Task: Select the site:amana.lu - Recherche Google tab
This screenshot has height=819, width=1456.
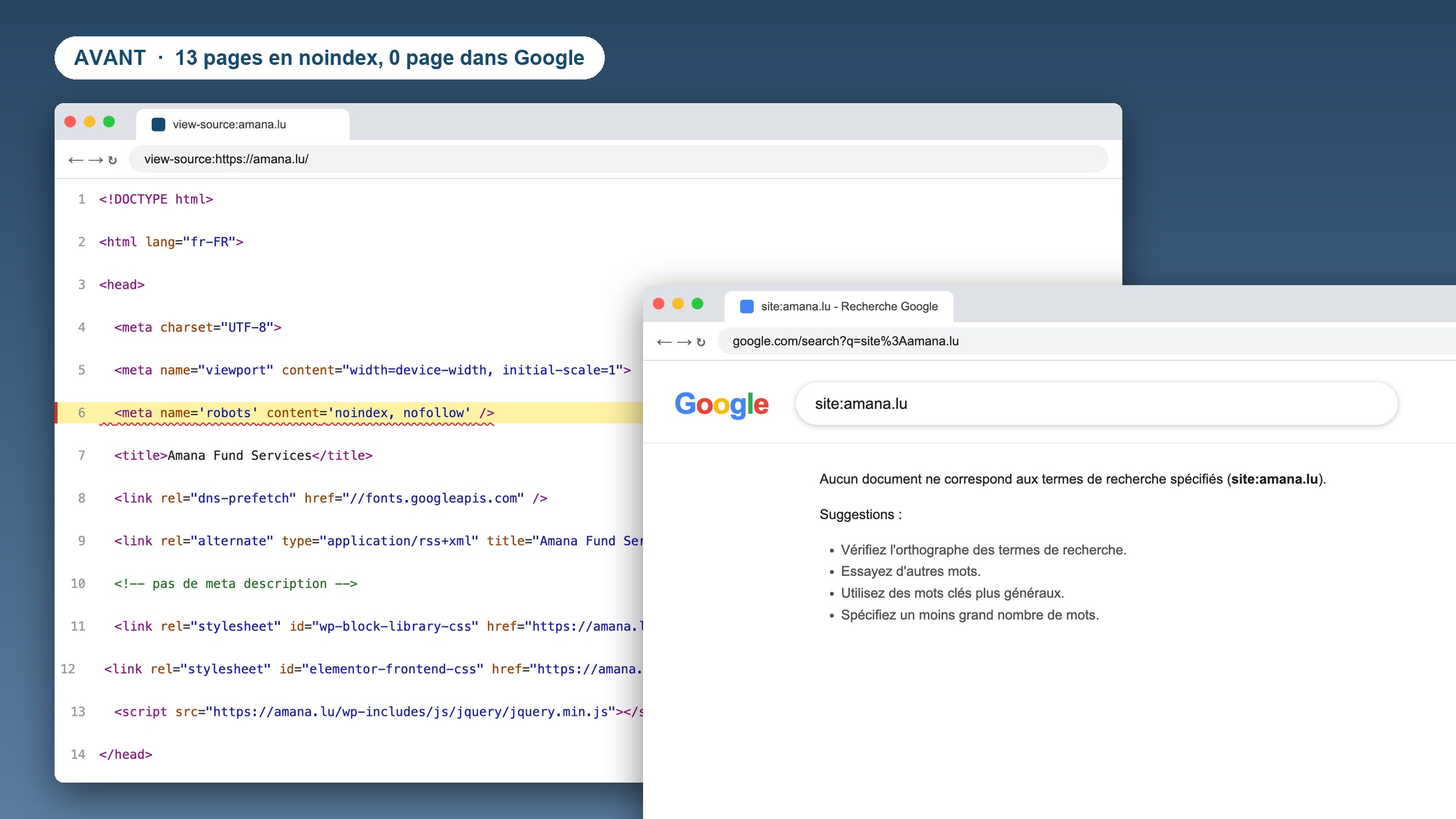Action: 839,306
